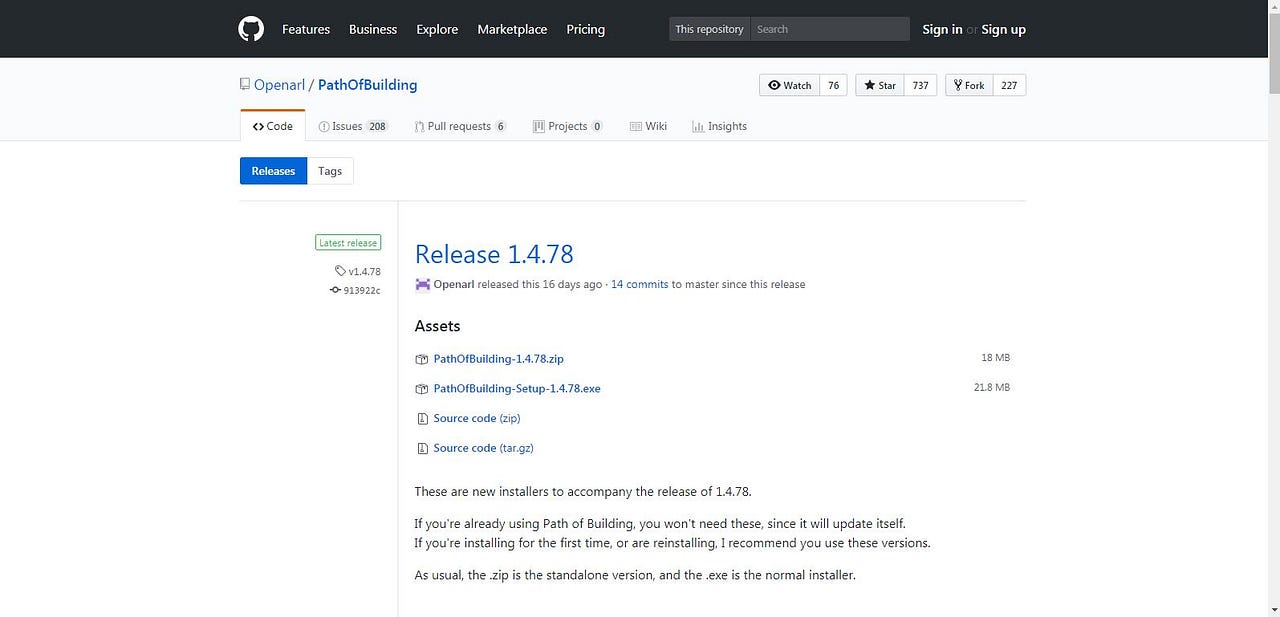Click the file icon beside Source code (zip)
This screenshot has width=1280, height=617.
click(421, 419)
